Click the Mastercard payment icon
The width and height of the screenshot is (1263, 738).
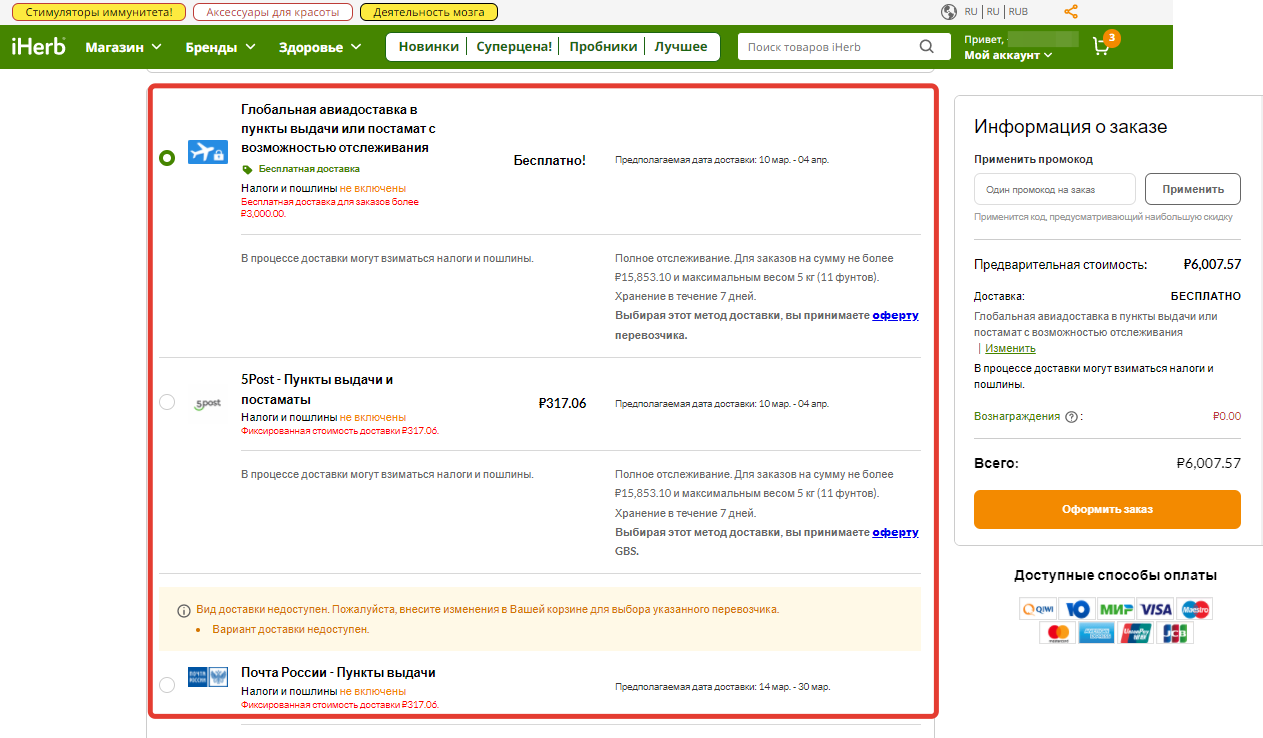tap(1058, 633)
